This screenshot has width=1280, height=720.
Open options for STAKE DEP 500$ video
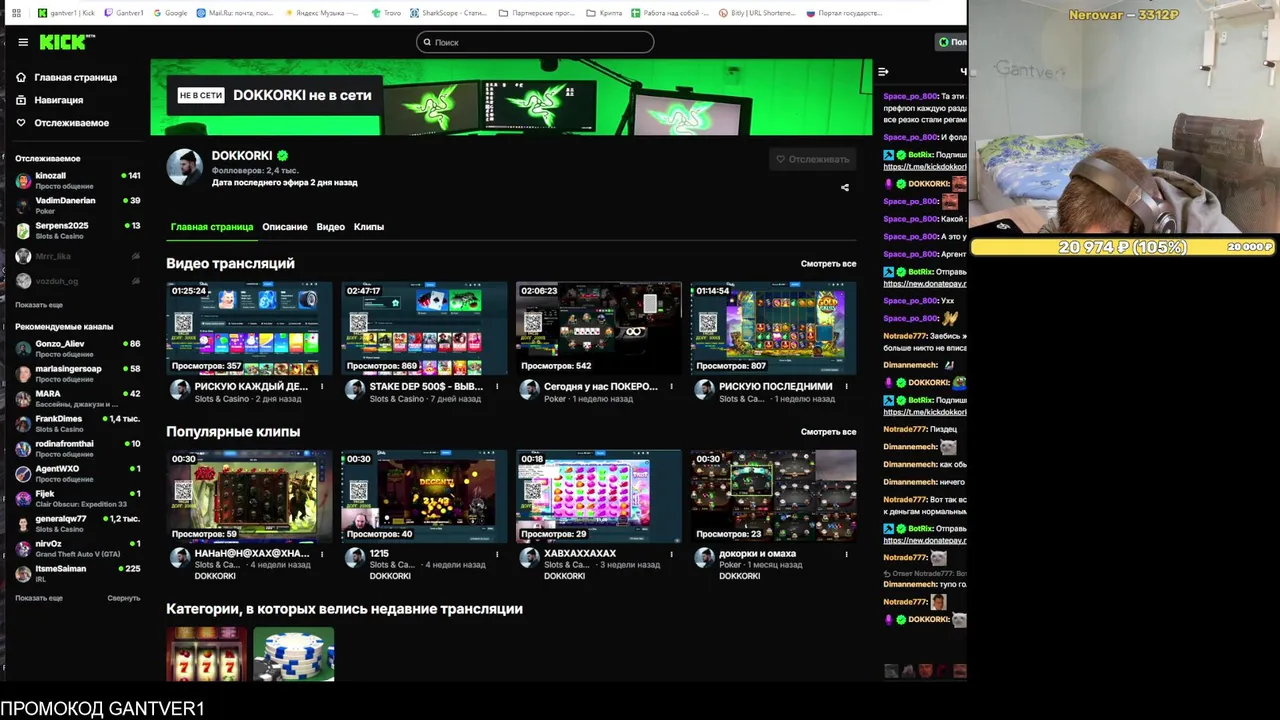(497, 386)
